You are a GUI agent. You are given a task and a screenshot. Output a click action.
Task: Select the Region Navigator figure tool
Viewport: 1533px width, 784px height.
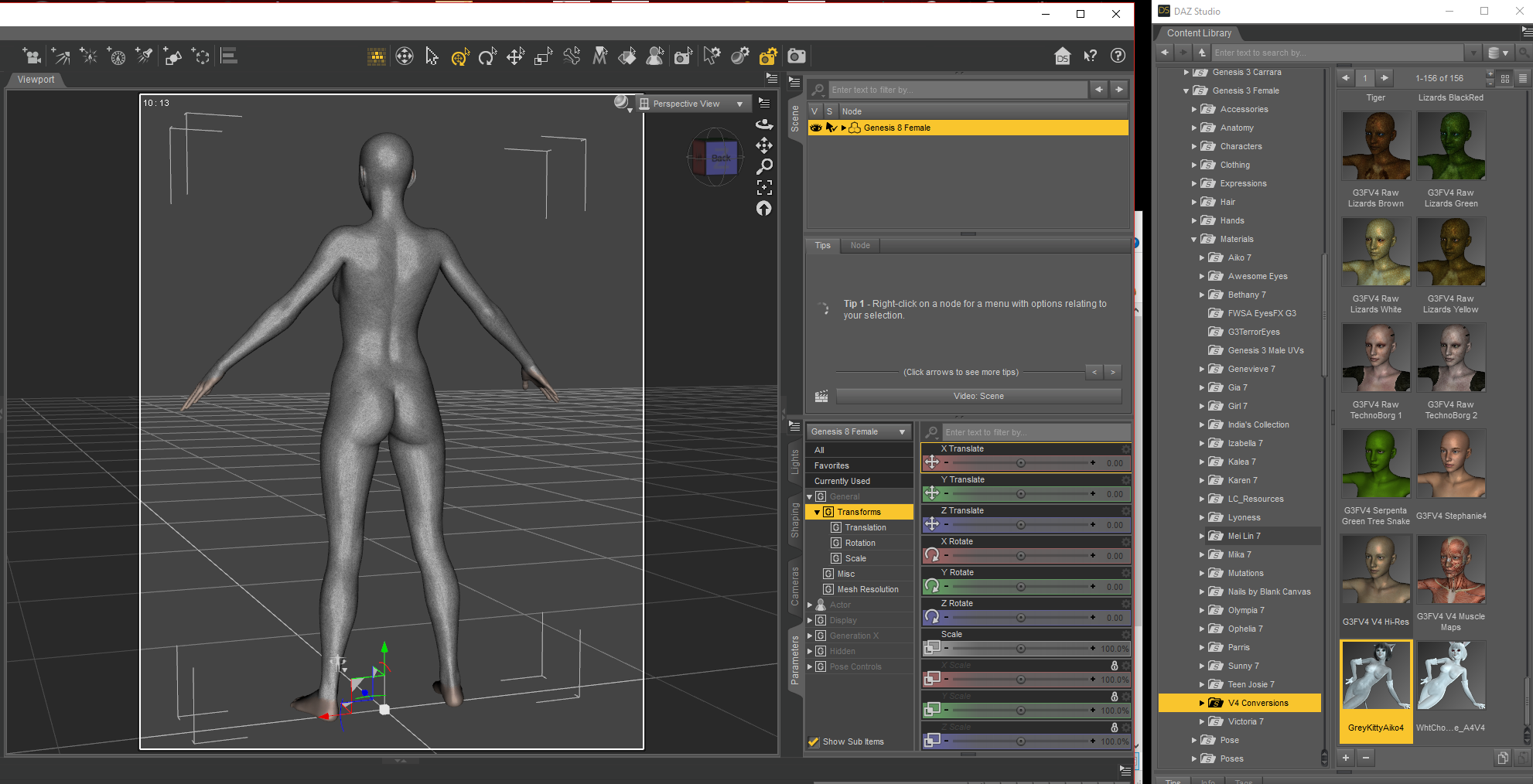tap(655, 56)
